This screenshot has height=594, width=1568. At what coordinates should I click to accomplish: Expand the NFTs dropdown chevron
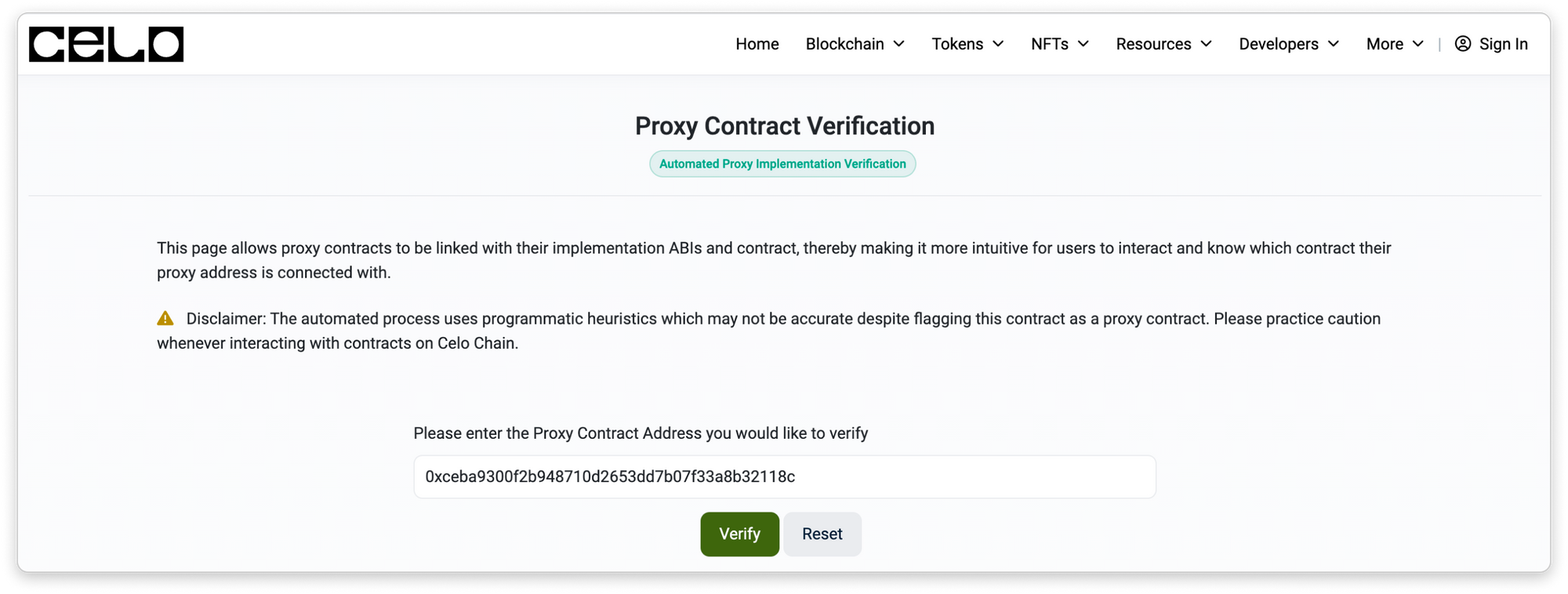pyautogui.click(x=1083, y=44)
